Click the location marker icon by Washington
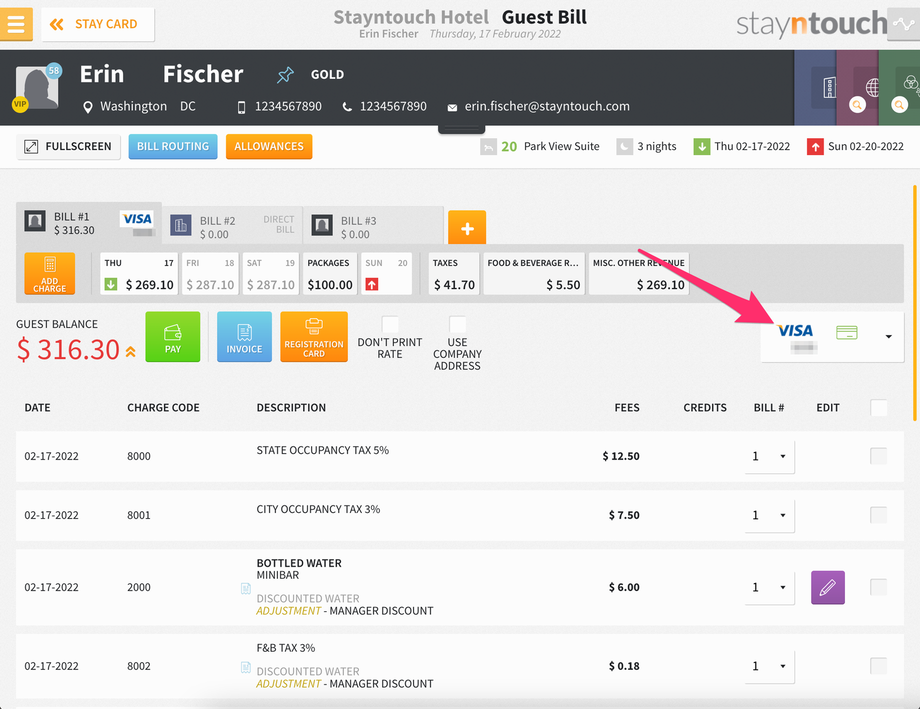This screenshot has height=709, width=920. [x=87, y=107]
